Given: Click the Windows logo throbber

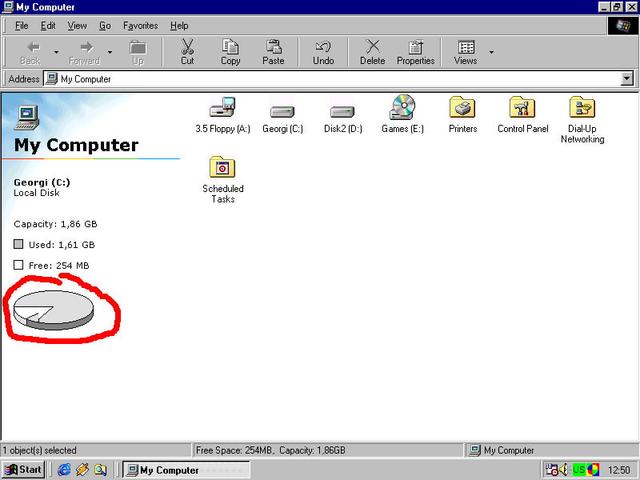Looking at the screenshot, I should 622,26.
